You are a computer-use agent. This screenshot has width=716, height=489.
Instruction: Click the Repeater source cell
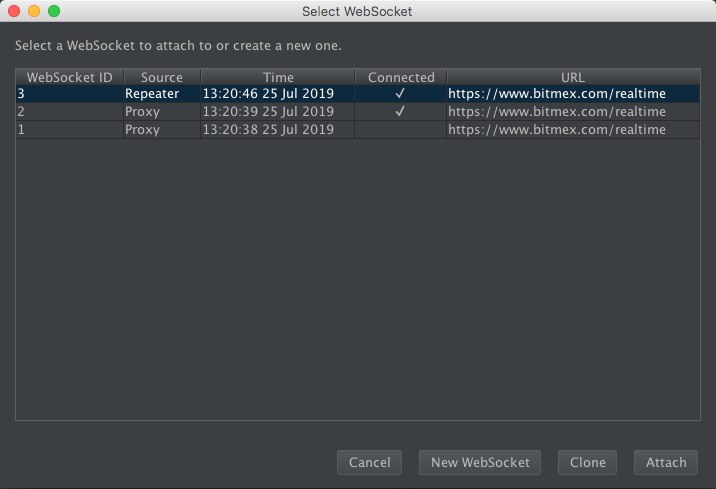[x=162, y=94]
